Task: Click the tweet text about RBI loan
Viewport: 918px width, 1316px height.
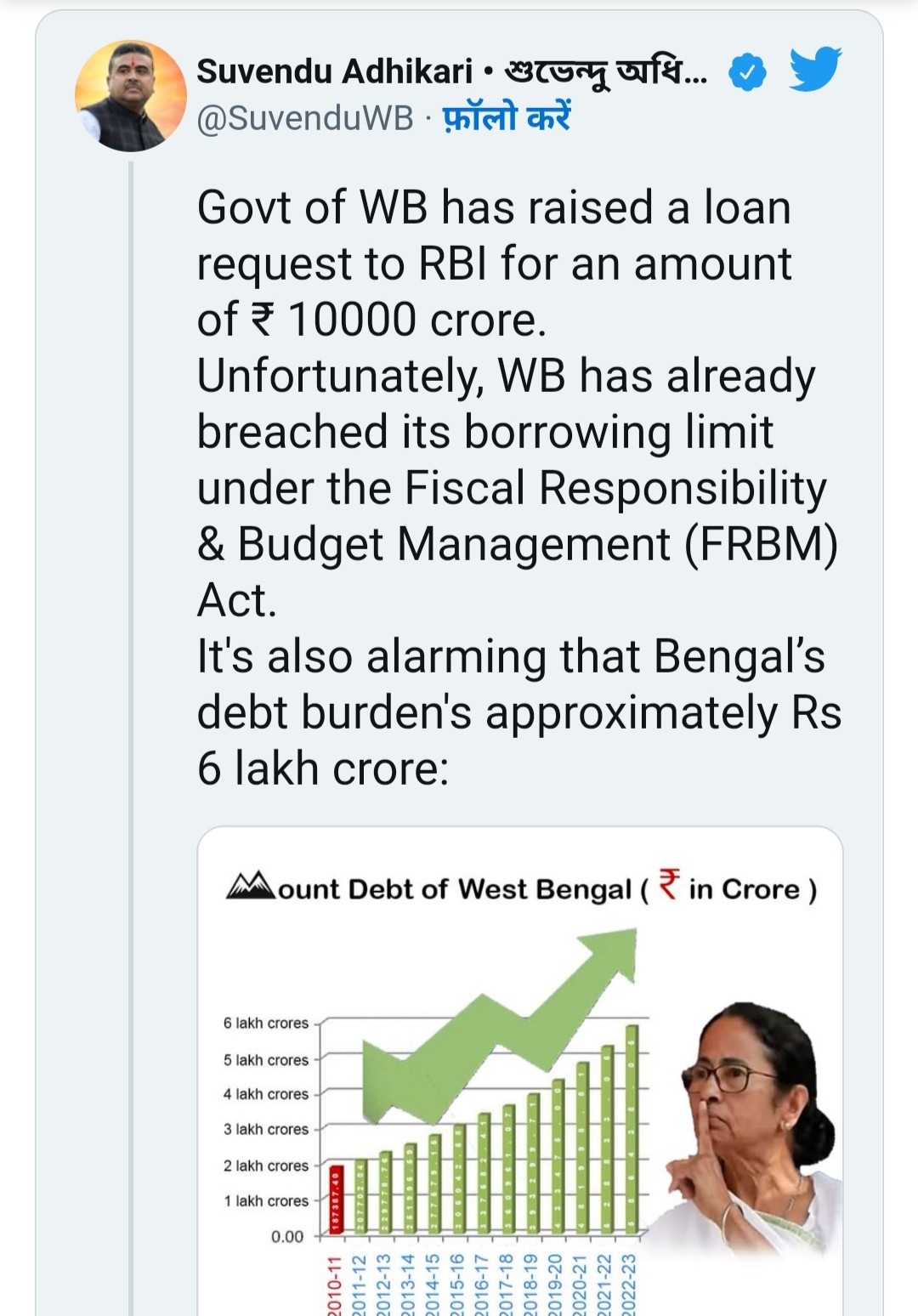Action: (518, 487)
